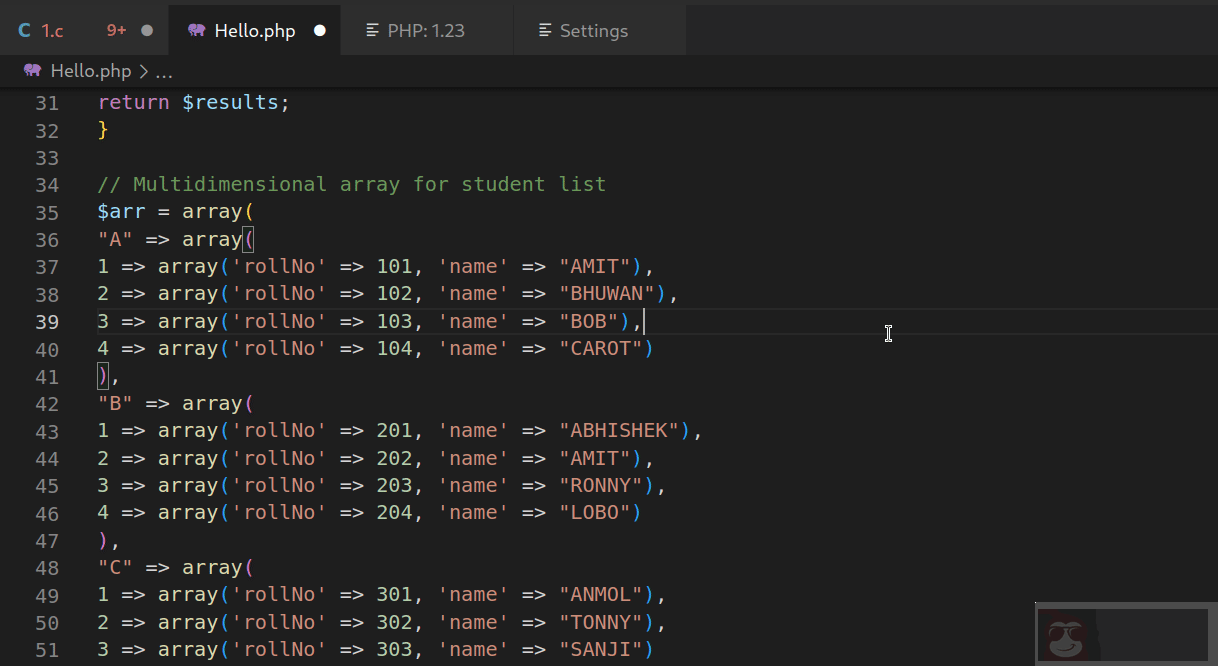Switch to the PHP: 1.23 tab
This screenshot has height=666, width=1218.
(424, 30)
